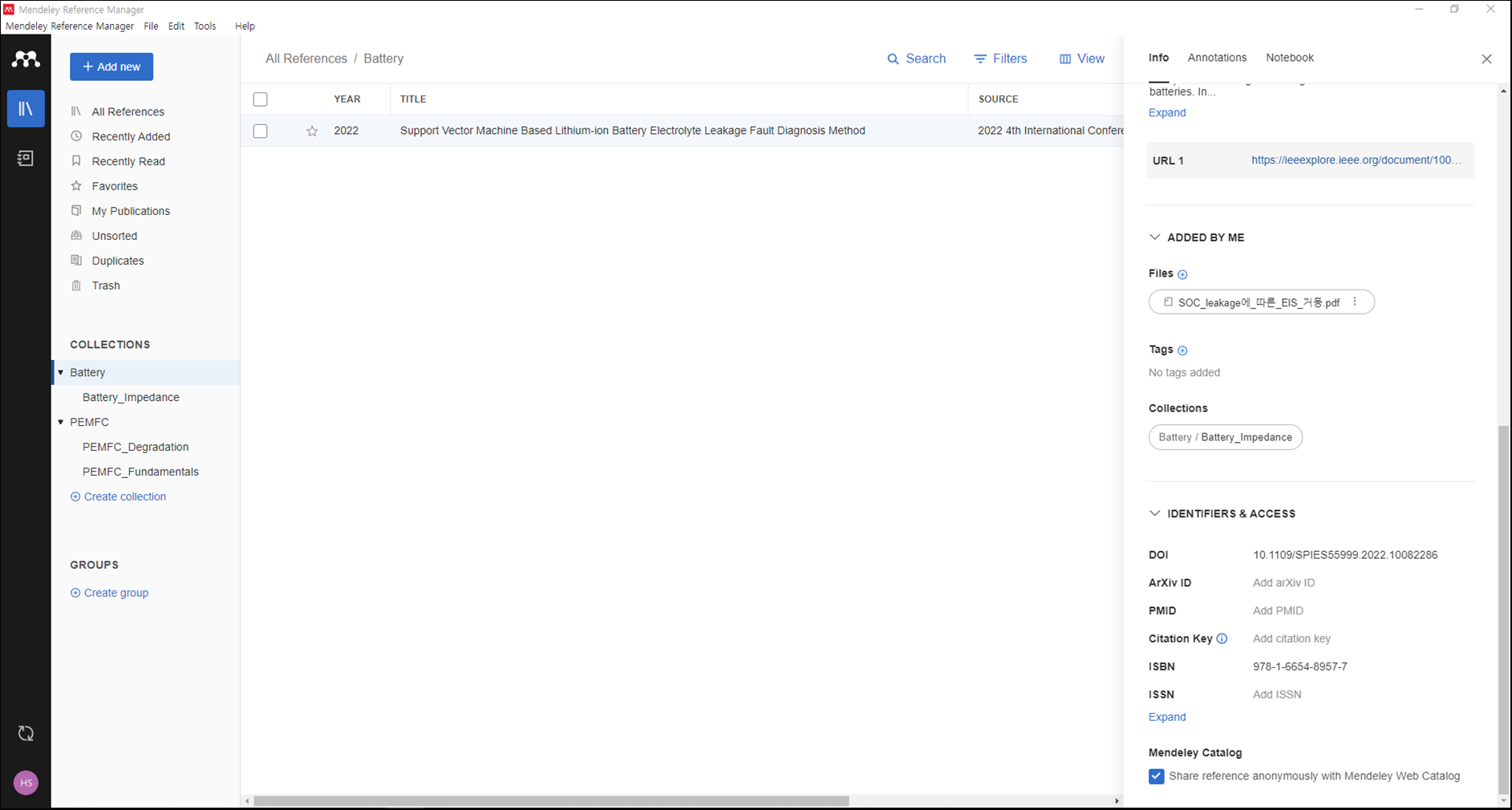
Task: Collapse the IDENTIFIERS & ACCESS section
Action: (x=1154, y=513)
